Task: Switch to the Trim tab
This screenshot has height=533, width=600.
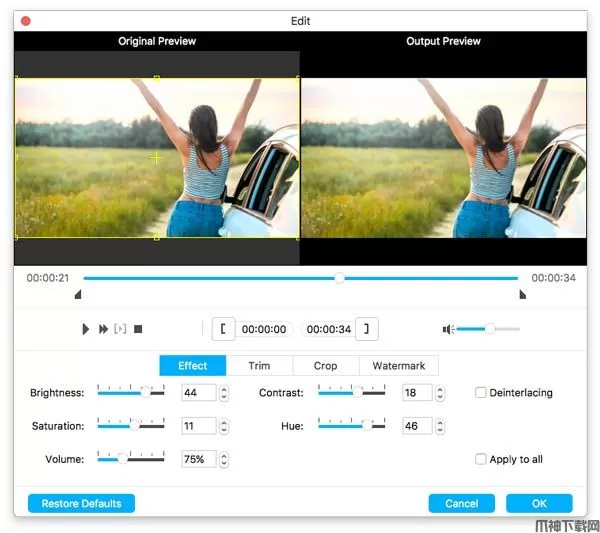Action: (x=259, y=366)
